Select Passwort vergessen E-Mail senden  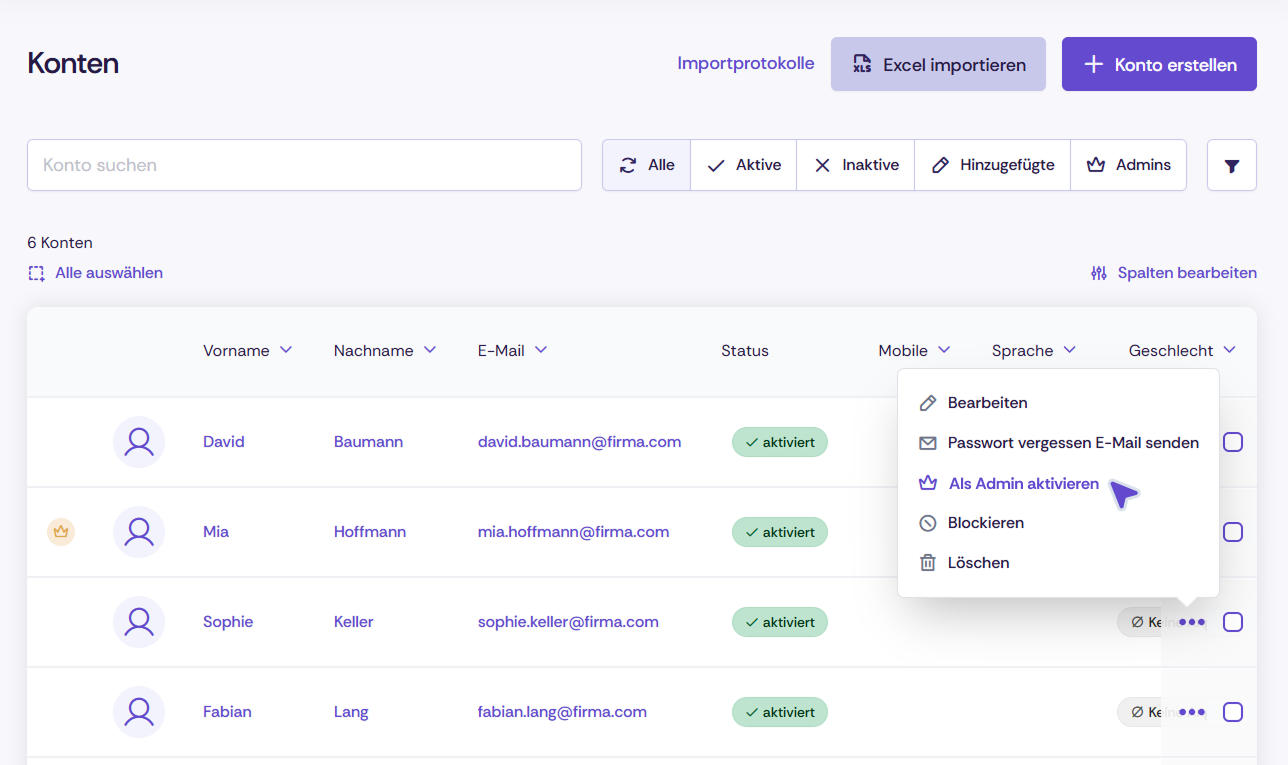pos(1058,443)
